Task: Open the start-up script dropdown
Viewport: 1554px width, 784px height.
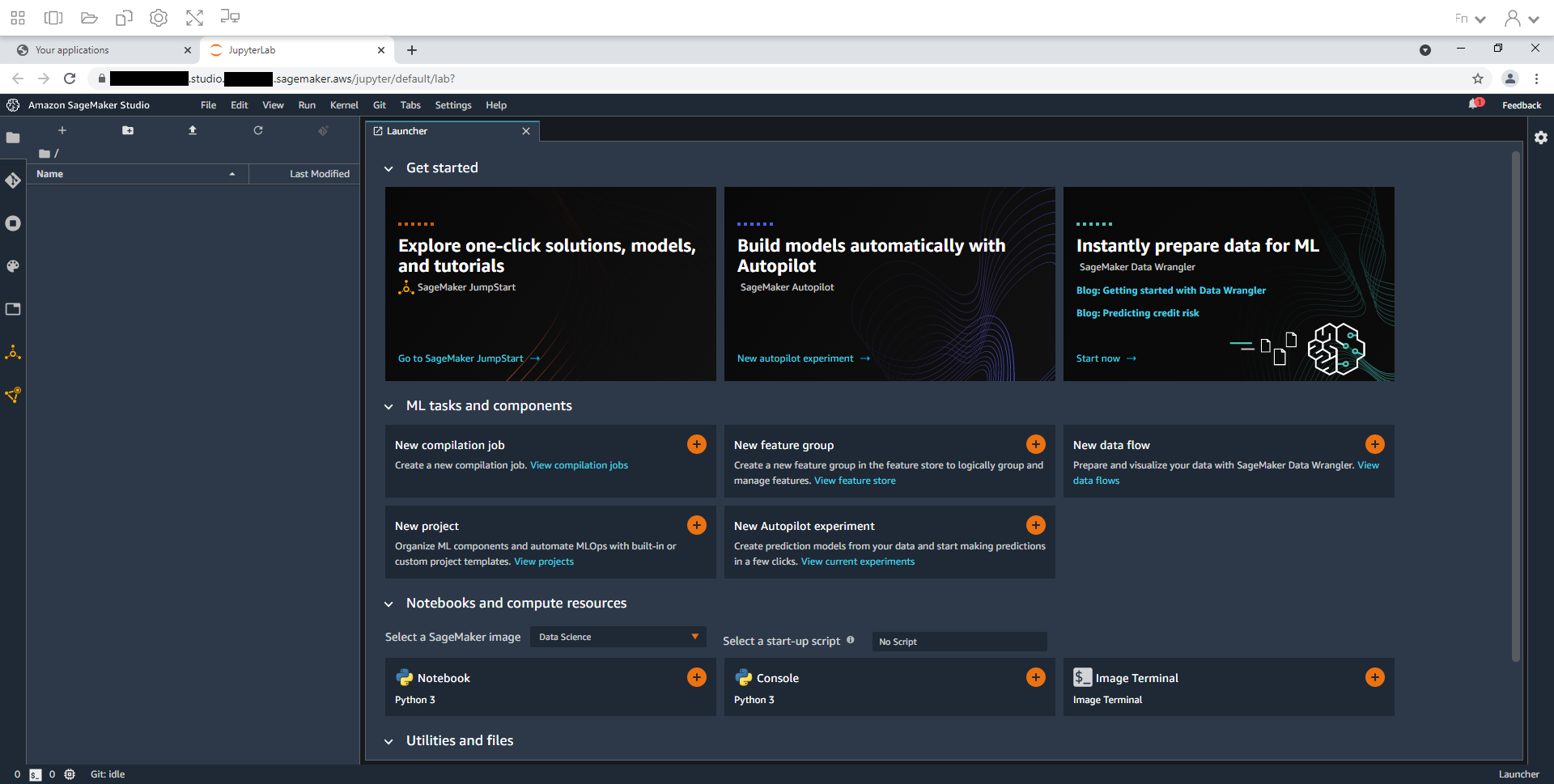Action: (x=959, y=642)
